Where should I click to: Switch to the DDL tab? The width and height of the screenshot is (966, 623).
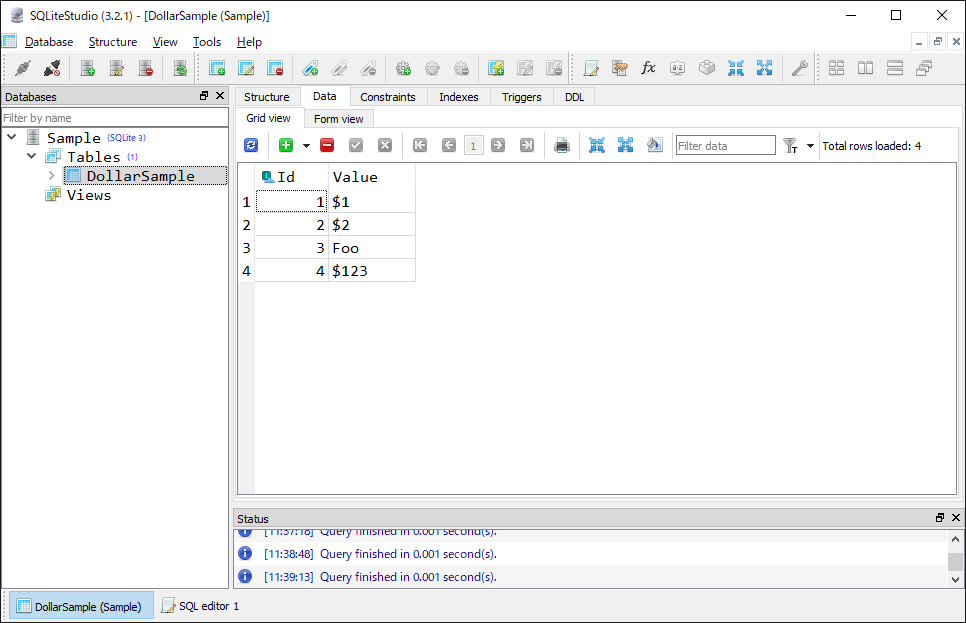[x=574, y=97]
